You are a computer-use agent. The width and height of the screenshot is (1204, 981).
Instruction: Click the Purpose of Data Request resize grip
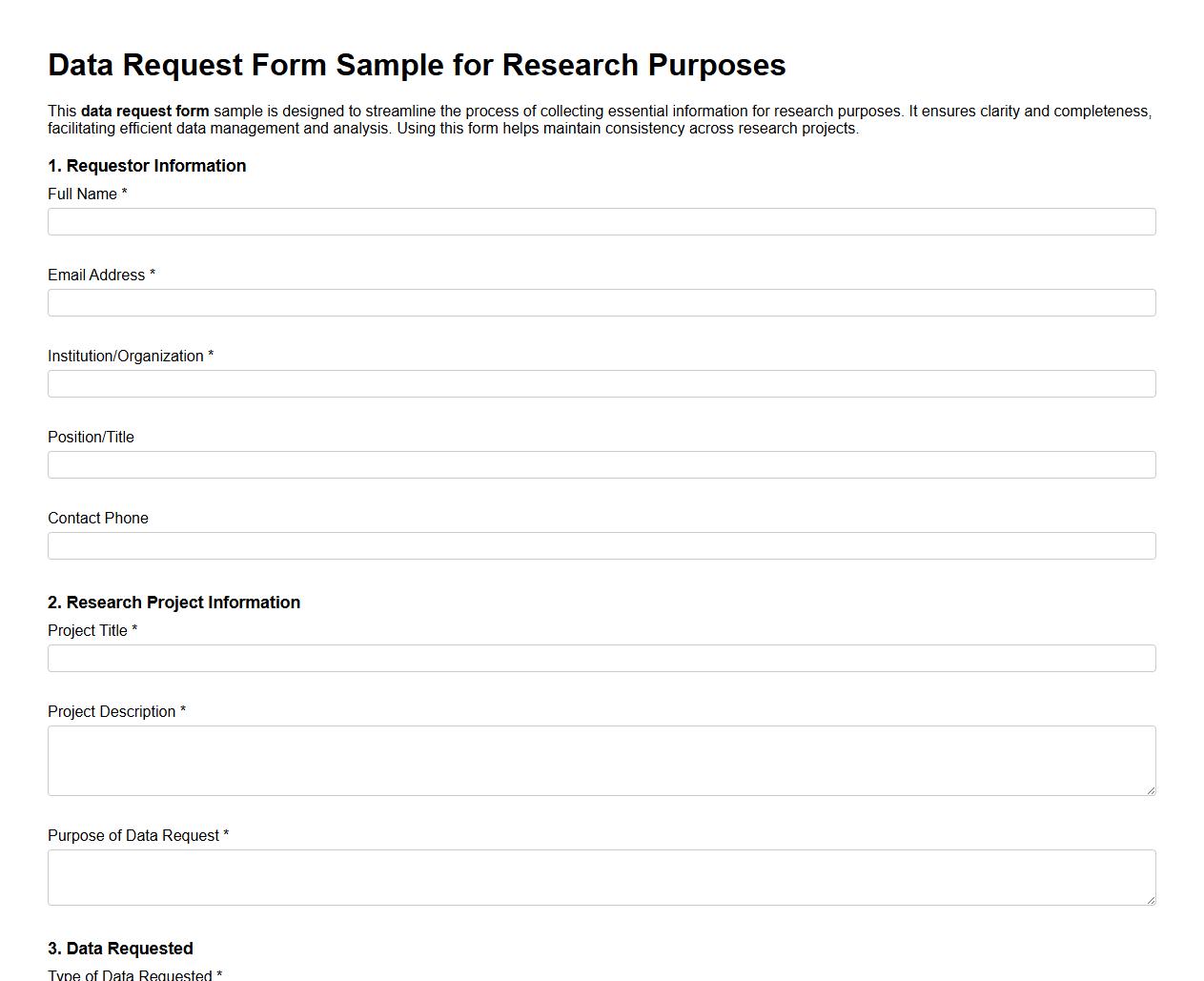(1151, 901)
